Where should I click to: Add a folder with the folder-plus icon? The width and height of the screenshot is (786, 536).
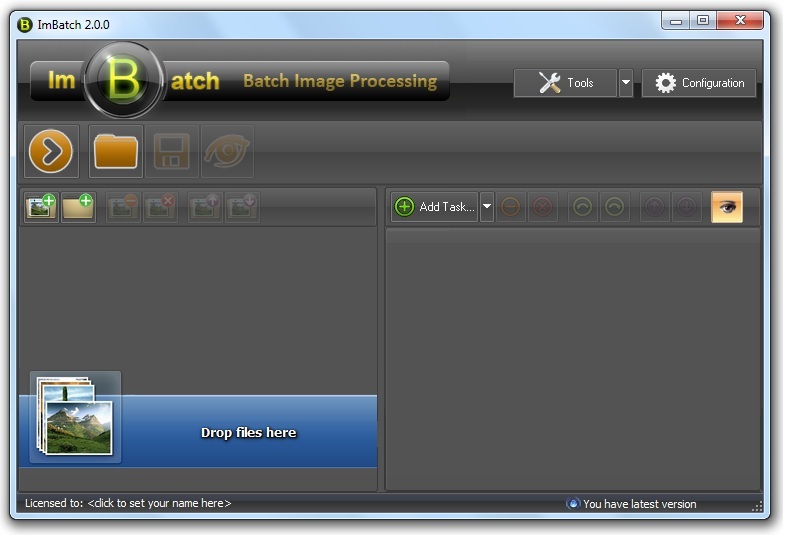pyautogui.click(x=79, y=207)
